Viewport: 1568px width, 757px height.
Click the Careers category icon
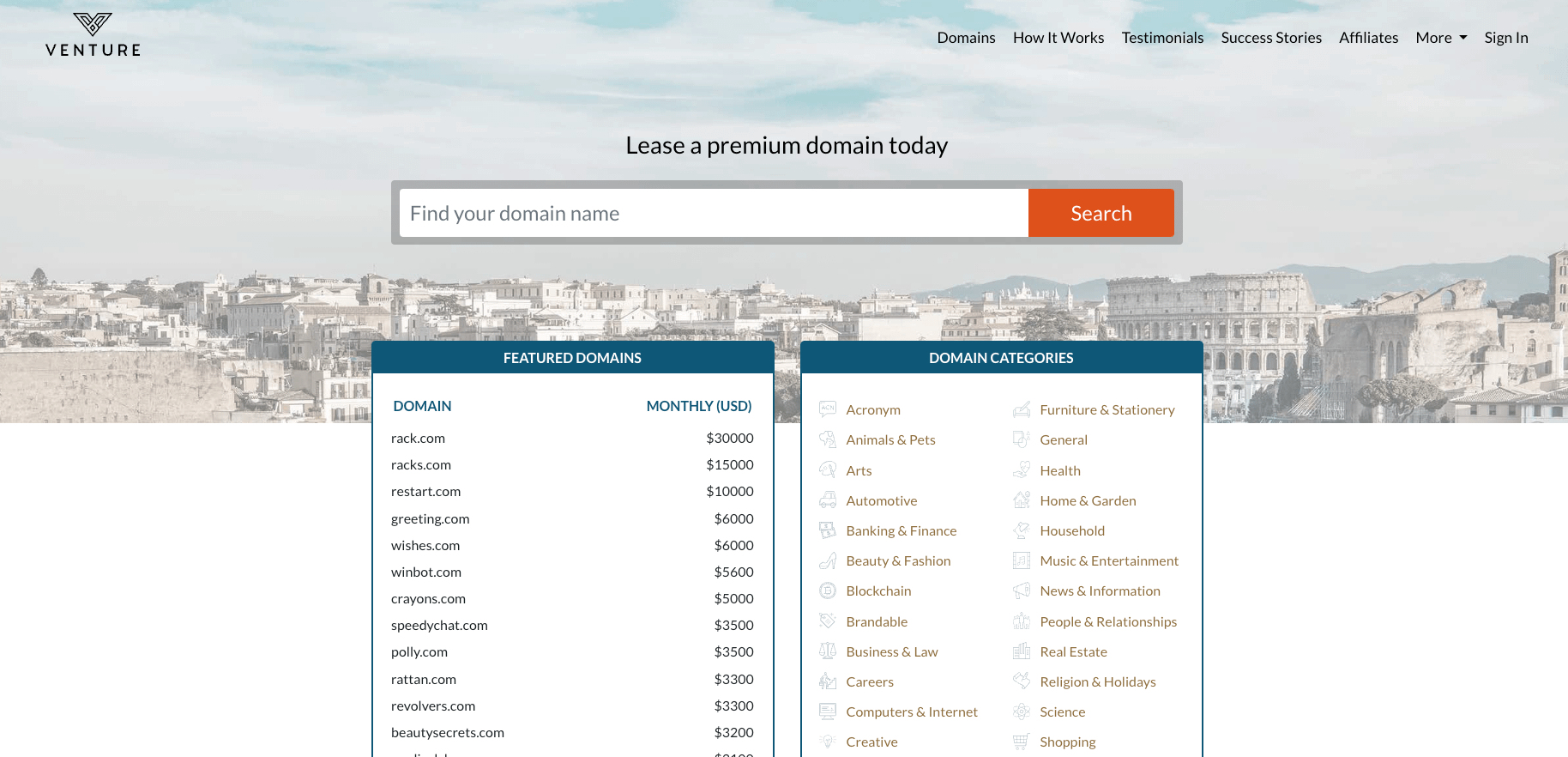[828, 681]
